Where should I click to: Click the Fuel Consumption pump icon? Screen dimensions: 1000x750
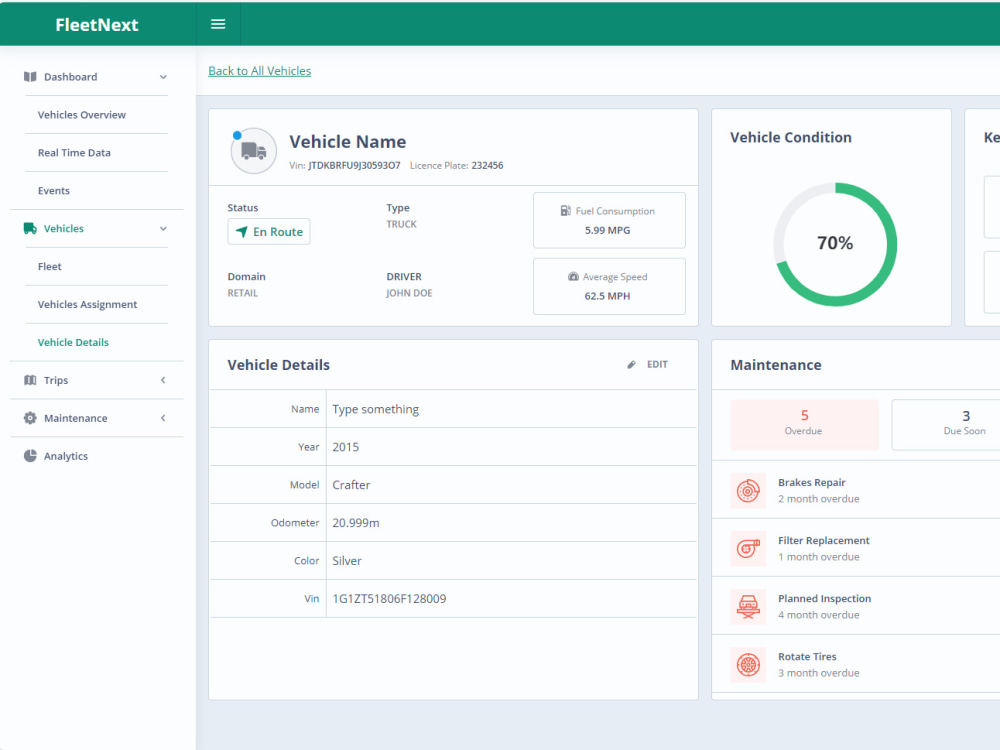pyautogui.click(x=566, y=210)
